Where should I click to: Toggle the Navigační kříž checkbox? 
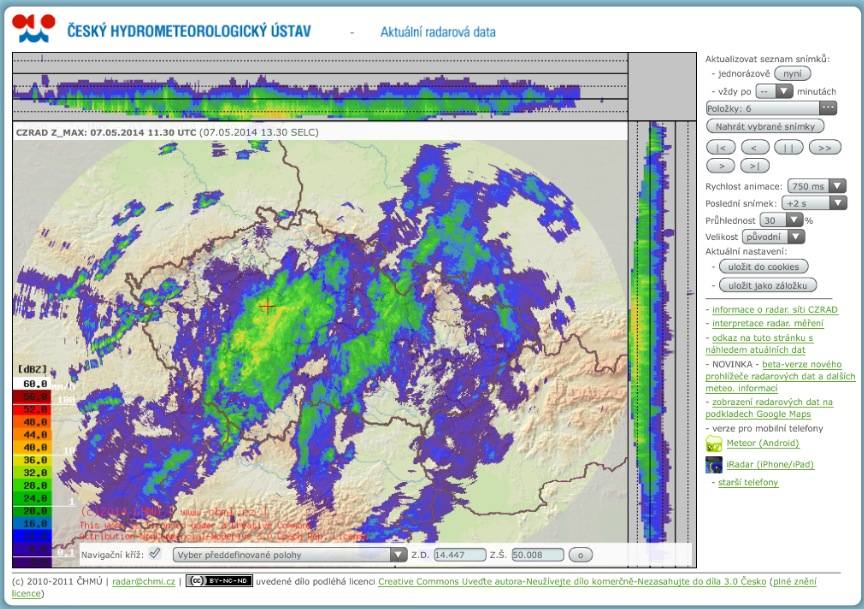(x=155, y=553)
